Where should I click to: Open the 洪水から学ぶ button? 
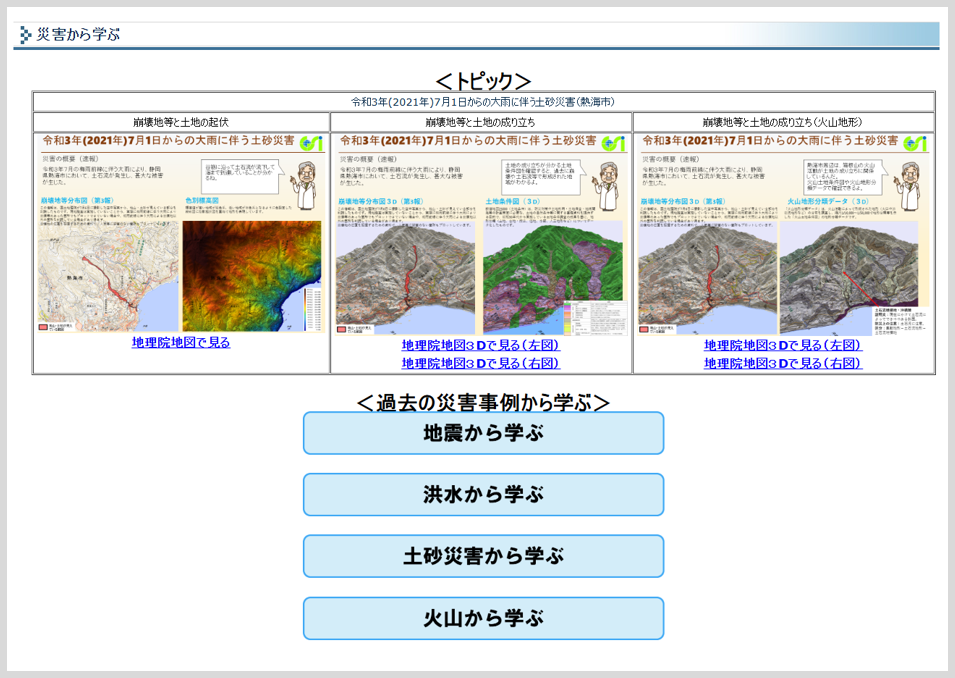pyautogui.click(x=484, y=495)
